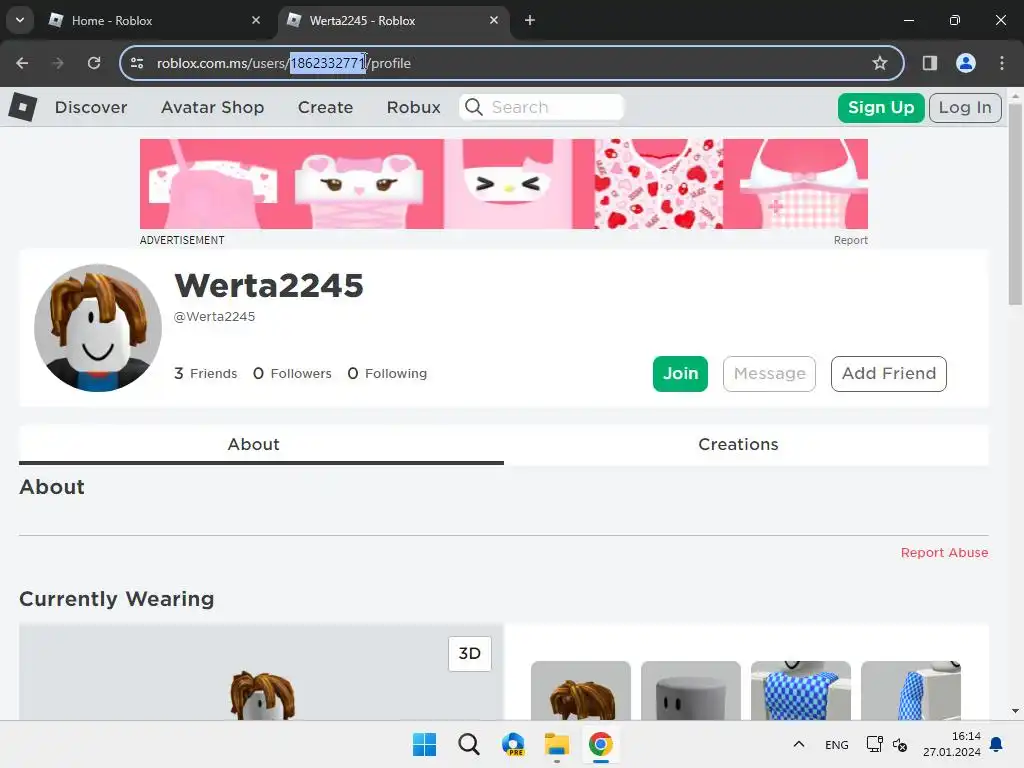
Task: Click the browser forward arrow
Action: pos(58,63)
